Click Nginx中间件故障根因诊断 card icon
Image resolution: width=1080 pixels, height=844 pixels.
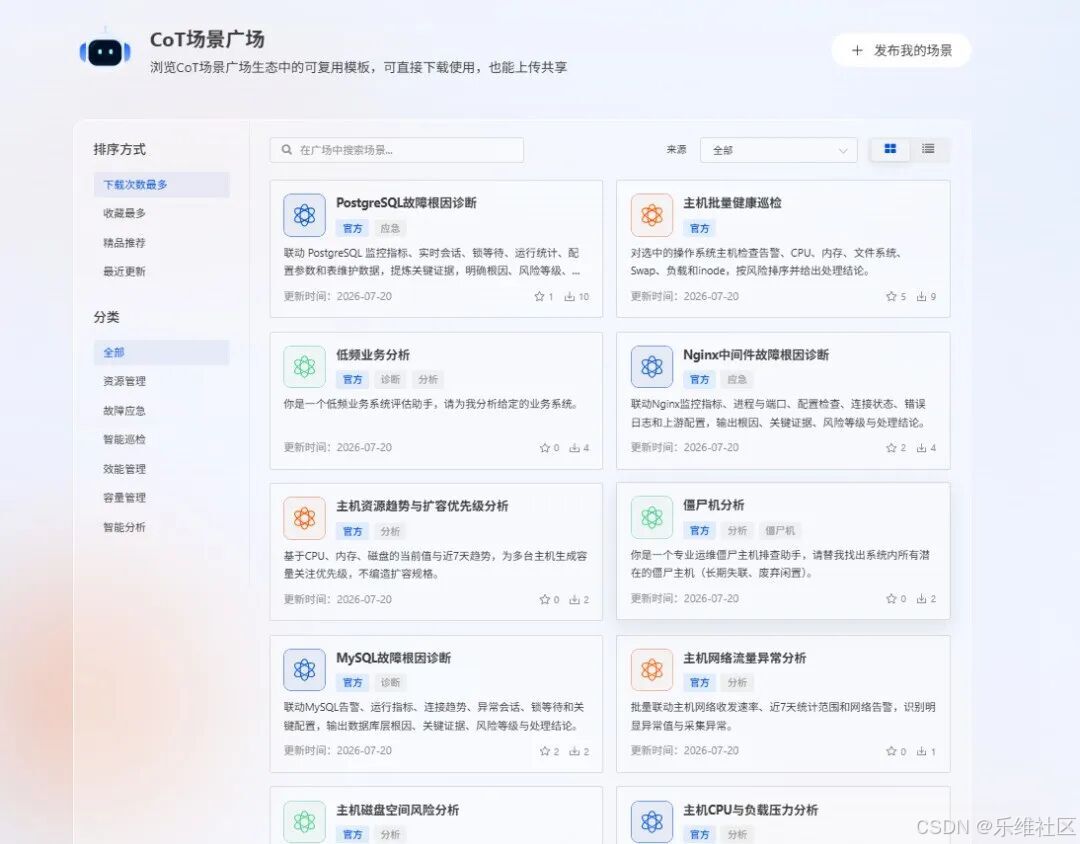[652, 367]
